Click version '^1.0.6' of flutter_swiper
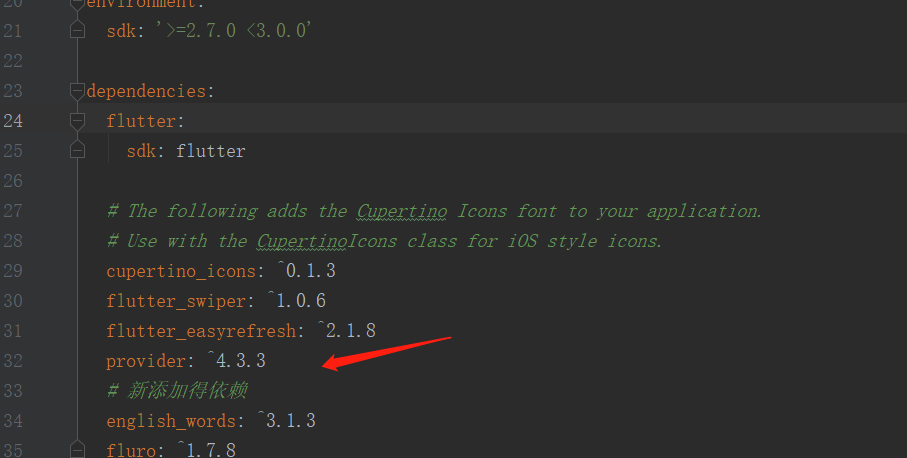This screenshot has height=458, width=907. (296, 301)
